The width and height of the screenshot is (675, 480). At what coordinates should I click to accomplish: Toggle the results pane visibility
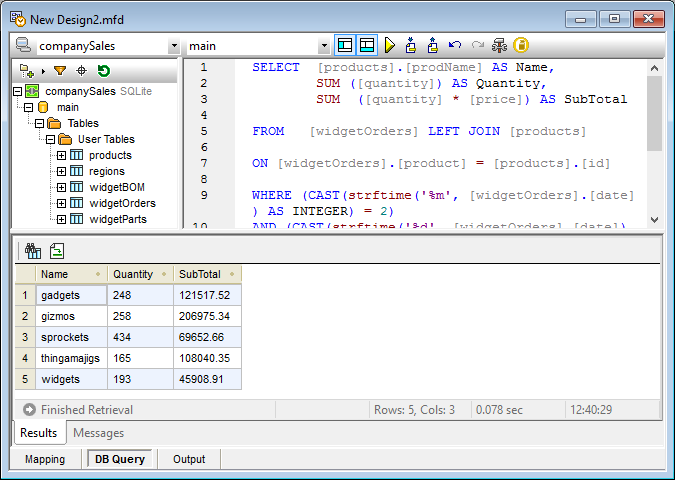pos(367,45)
